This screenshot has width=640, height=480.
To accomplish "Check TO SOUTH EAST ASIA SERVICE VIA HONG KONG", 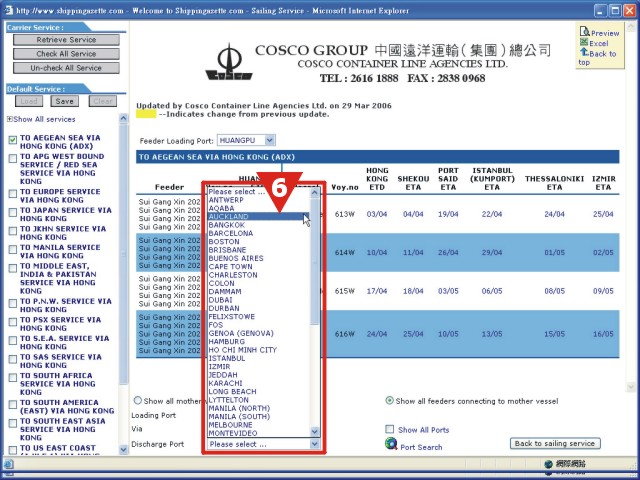I will [x=13, y=423].
